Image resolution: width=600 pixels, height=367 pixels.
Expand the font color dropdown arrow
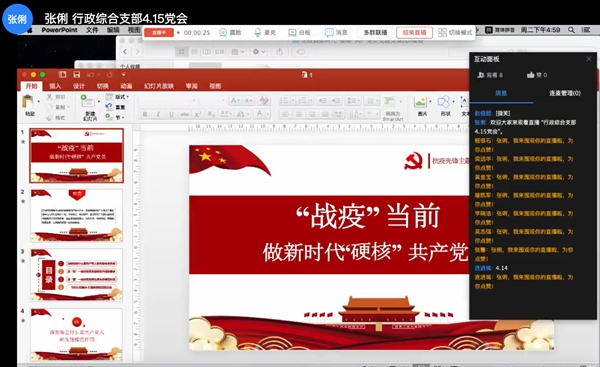[268, 114]
